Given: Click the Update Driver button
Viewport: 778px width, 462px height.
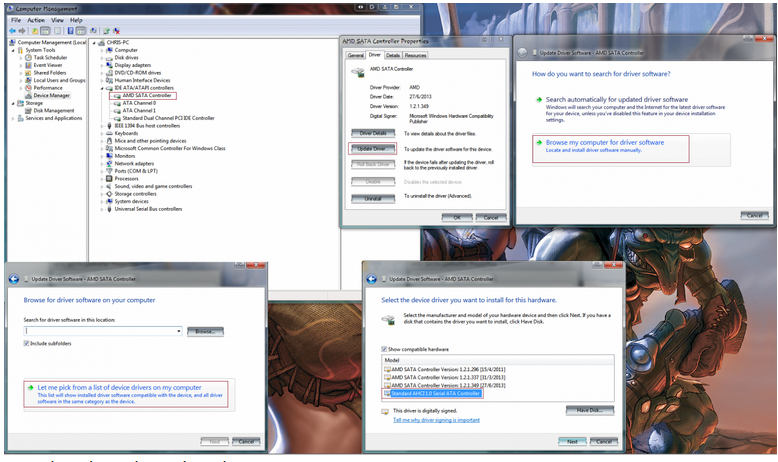Looking at the screenshot, I should (373, 149).
